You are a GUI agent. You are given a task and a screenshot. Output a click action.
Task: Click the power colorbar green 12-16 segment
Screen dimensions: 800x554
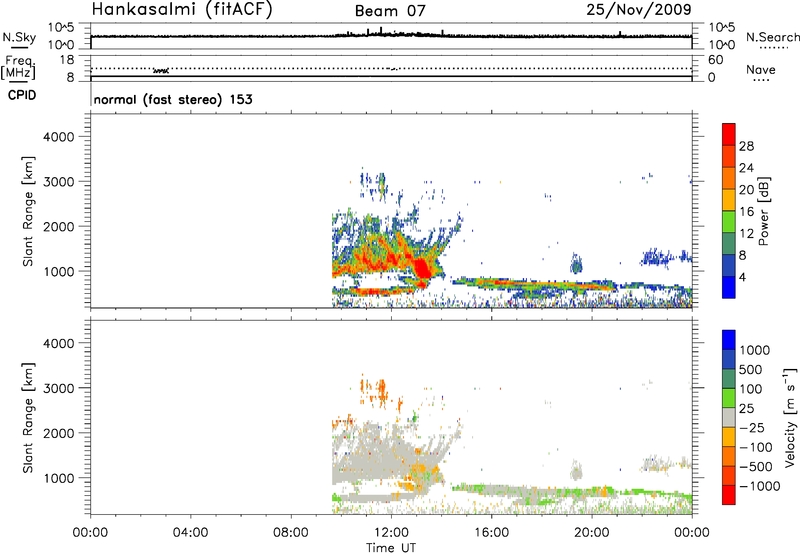[729, 221]
